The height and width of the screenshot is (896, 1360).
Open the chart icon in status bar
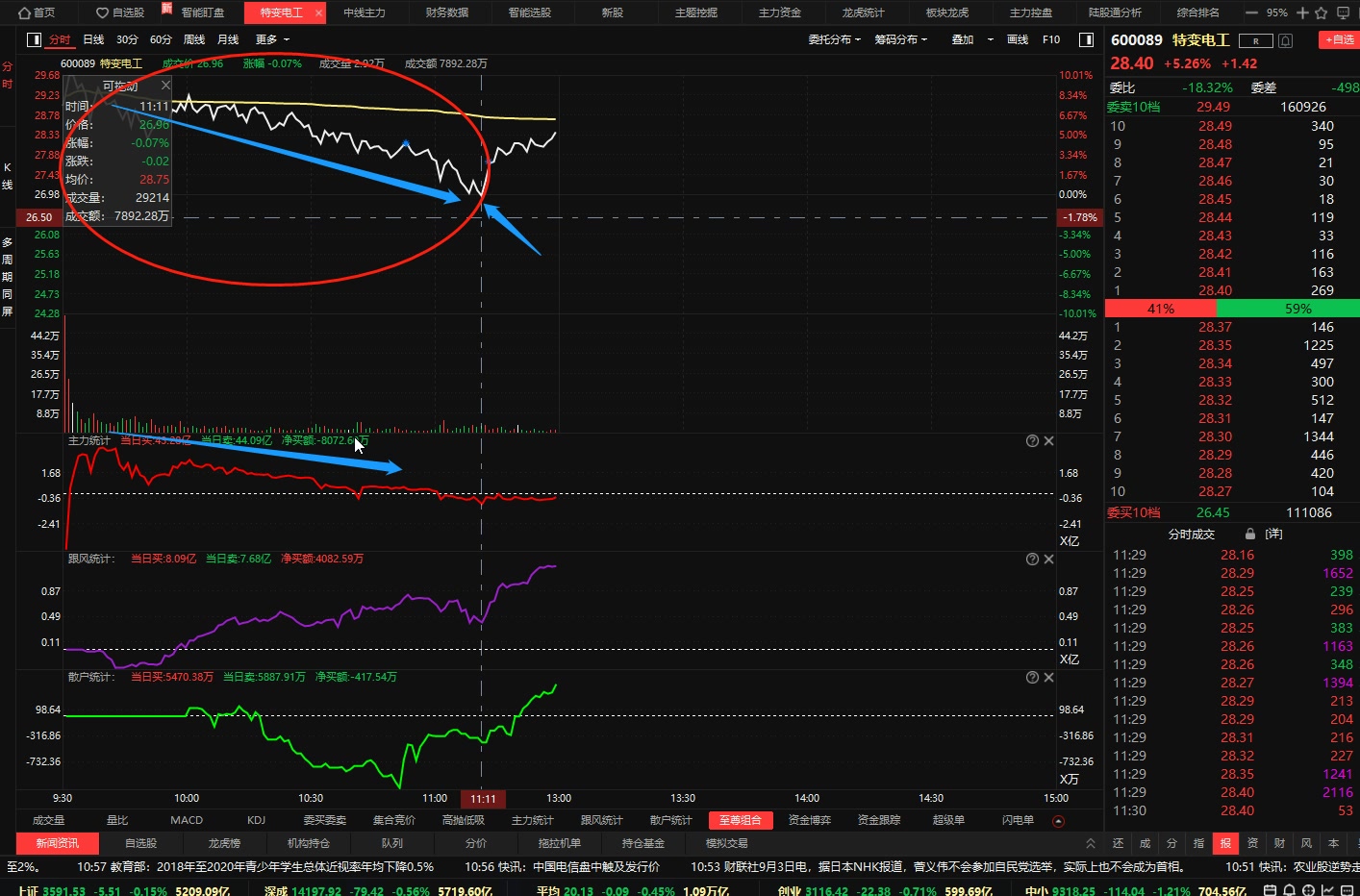coord(1325,890)
